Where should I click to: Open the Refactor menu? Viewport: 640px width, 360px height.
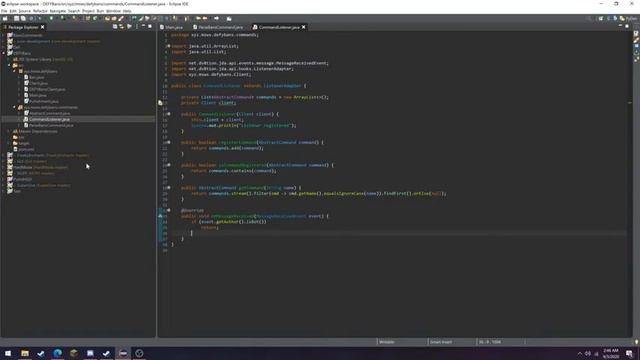[x=40, y=11]
